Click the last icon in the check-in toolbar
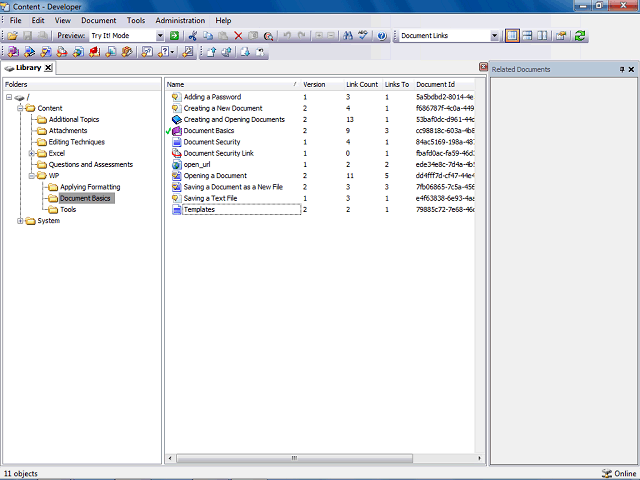 tap(260, 52)
